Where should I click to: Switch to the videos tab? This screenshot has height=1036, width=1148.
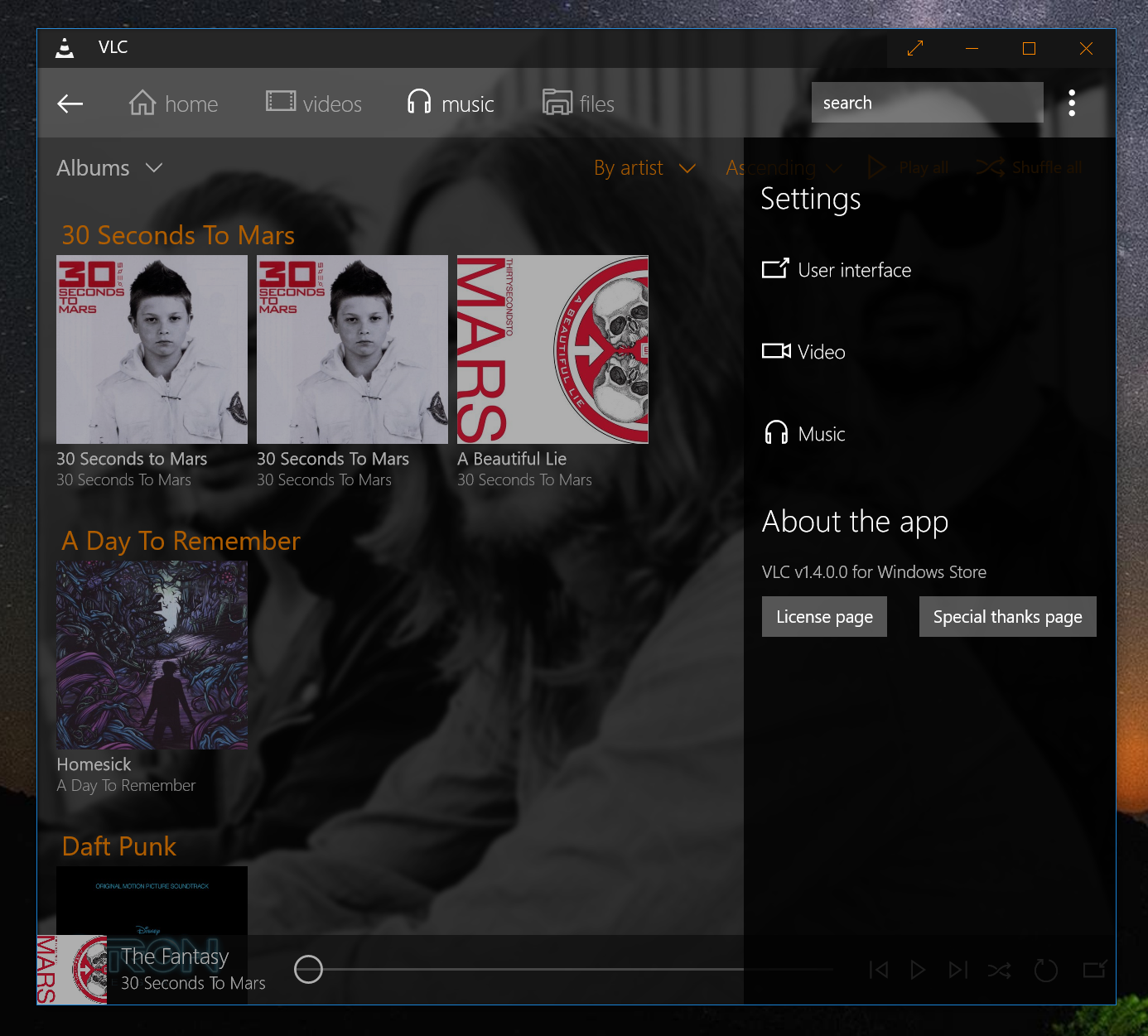(314, 104)
